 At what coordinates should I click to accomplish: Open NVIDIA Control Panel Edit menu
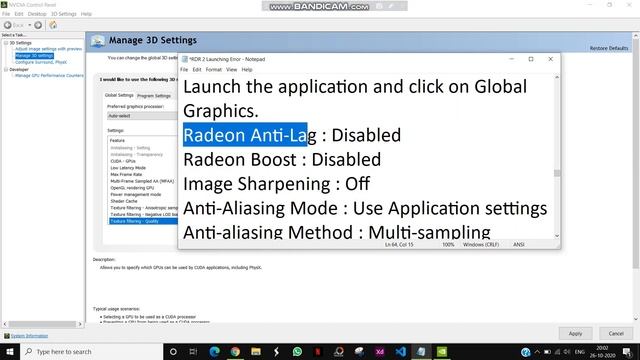[x=19, y=14]
